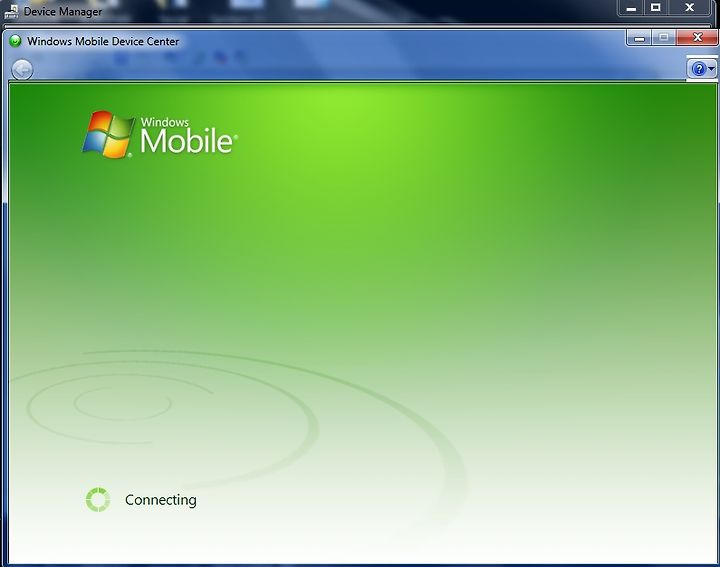
Task: Click the Windows Mobile Device Center title text
Action: pos(103,41)
